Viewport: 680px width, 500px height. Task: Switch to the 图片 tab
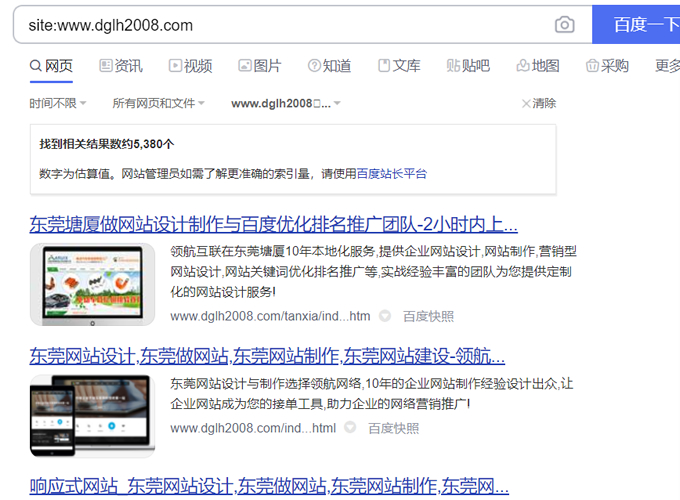click(260, 66)
